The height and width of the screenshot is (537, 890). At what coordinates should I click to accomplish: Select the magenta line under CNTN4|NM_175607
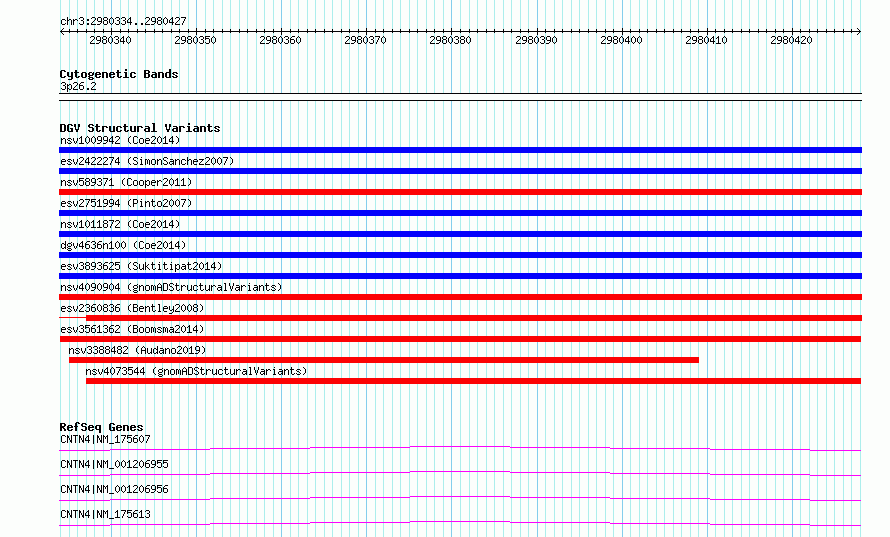click(460, 448)
